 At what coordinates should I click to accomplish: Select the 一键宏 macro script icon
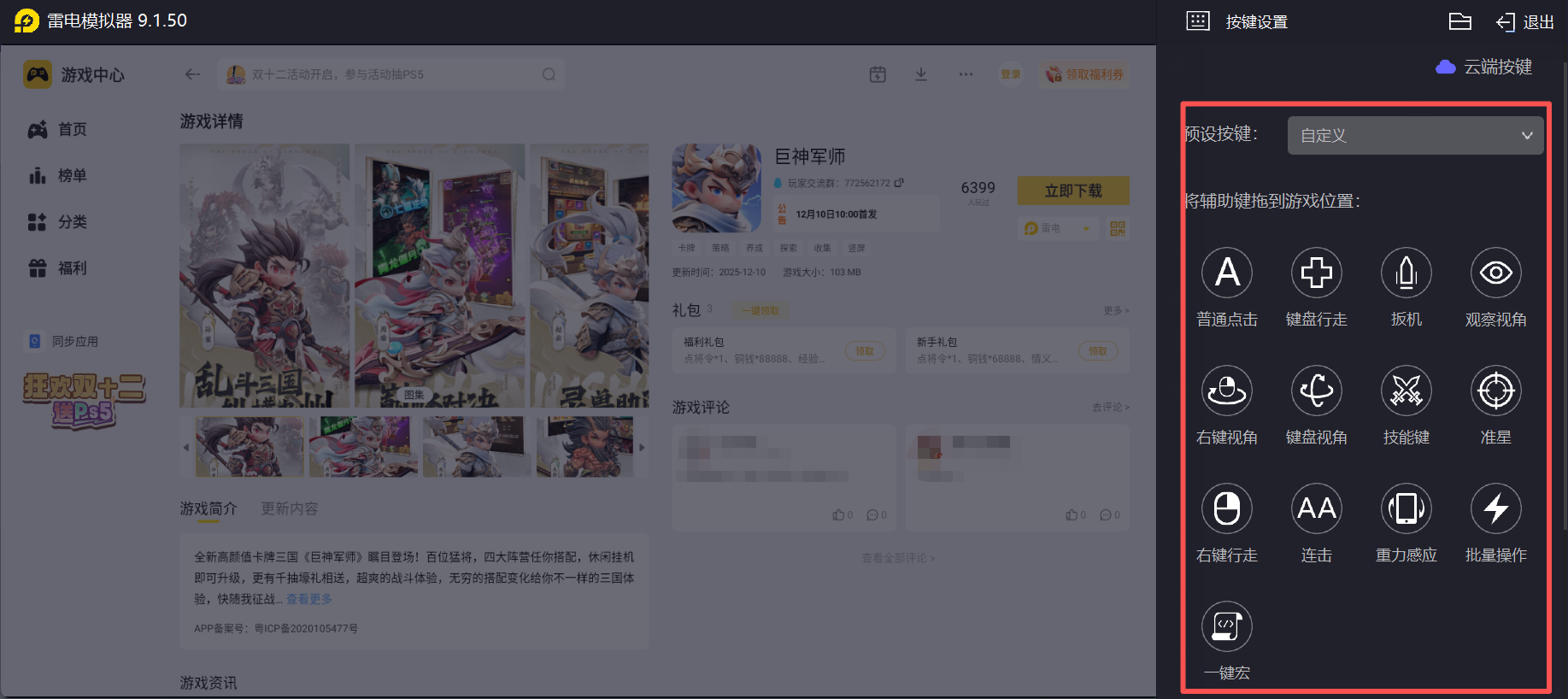[x=1227, y=627]
